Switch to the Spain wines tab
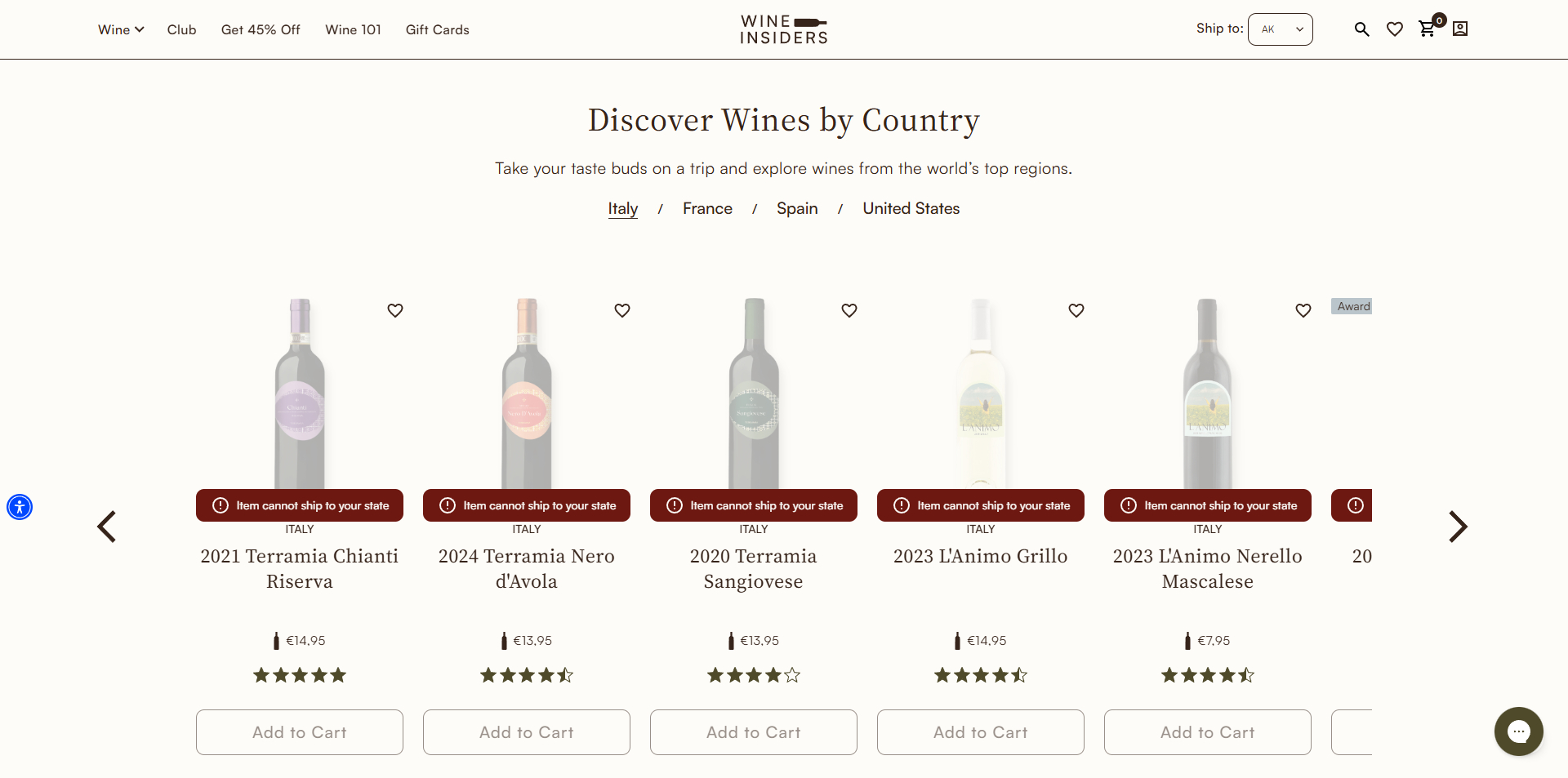 [x=797, y=209]
